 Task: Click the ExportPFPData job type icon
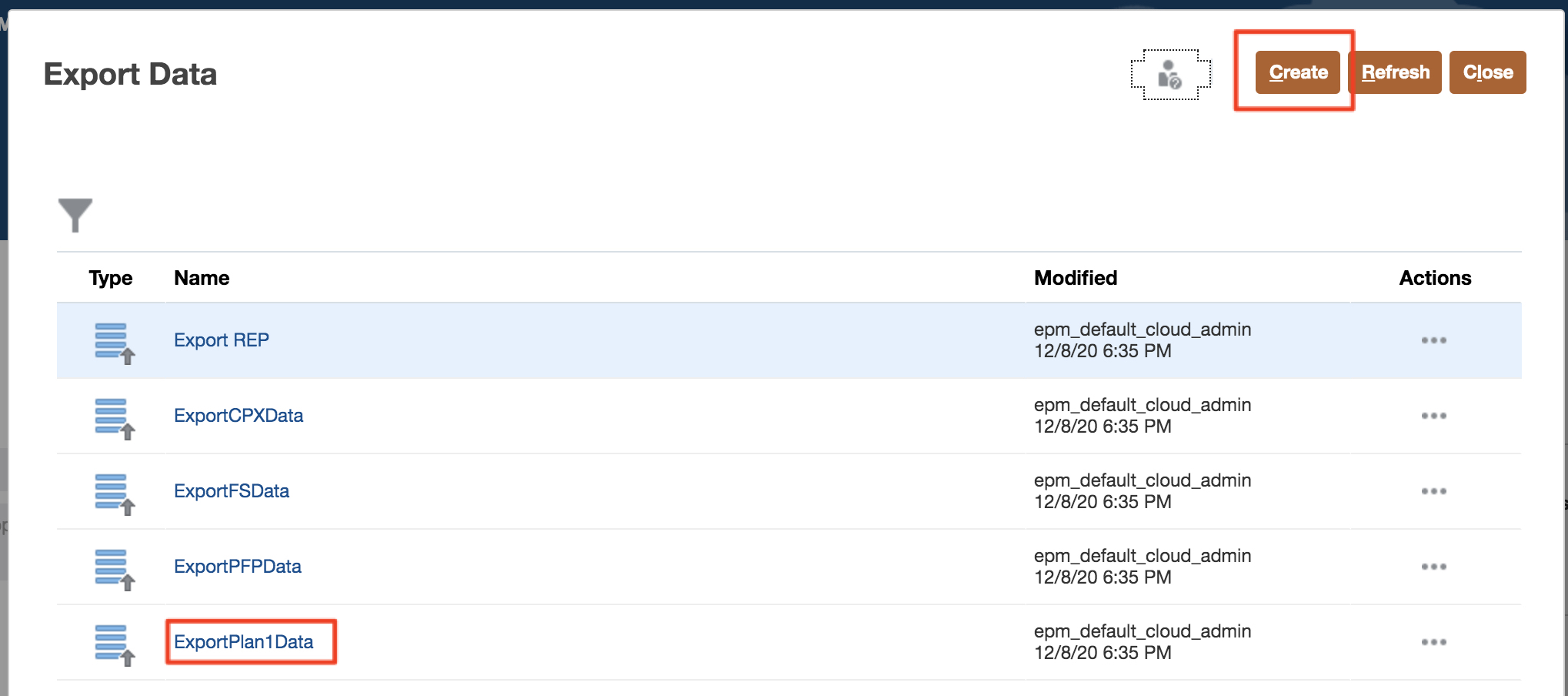coord(114,569)
